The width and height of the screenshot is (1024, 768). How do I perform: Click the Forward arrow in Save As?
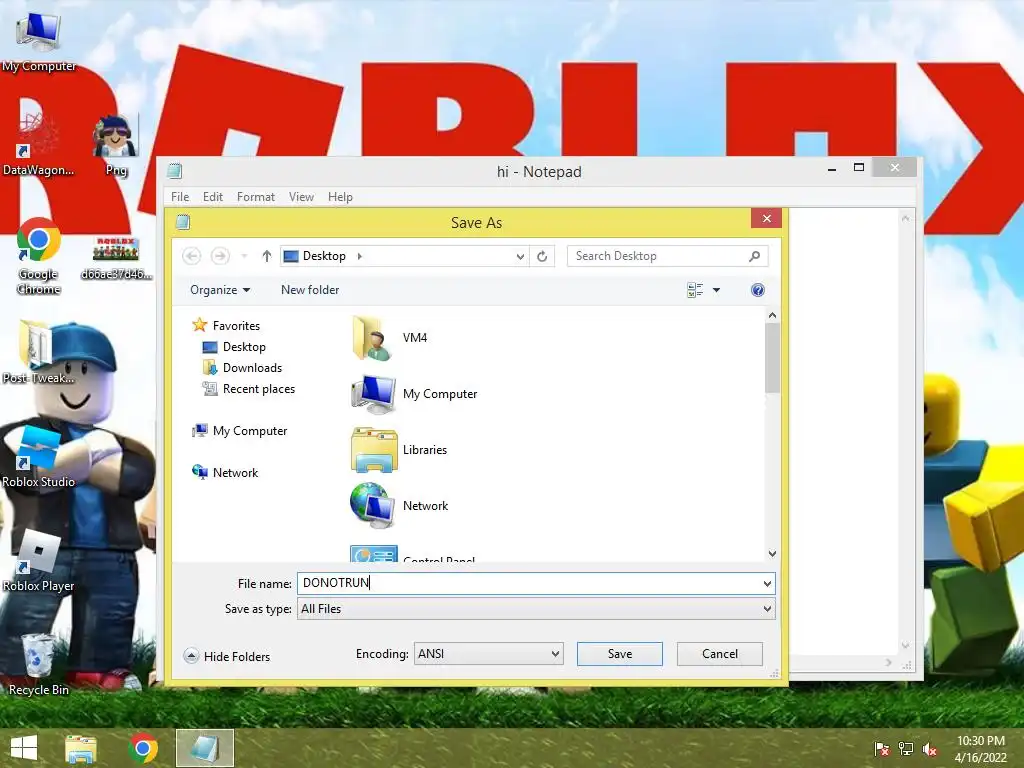pyautogui.click(x=220, y=256)
